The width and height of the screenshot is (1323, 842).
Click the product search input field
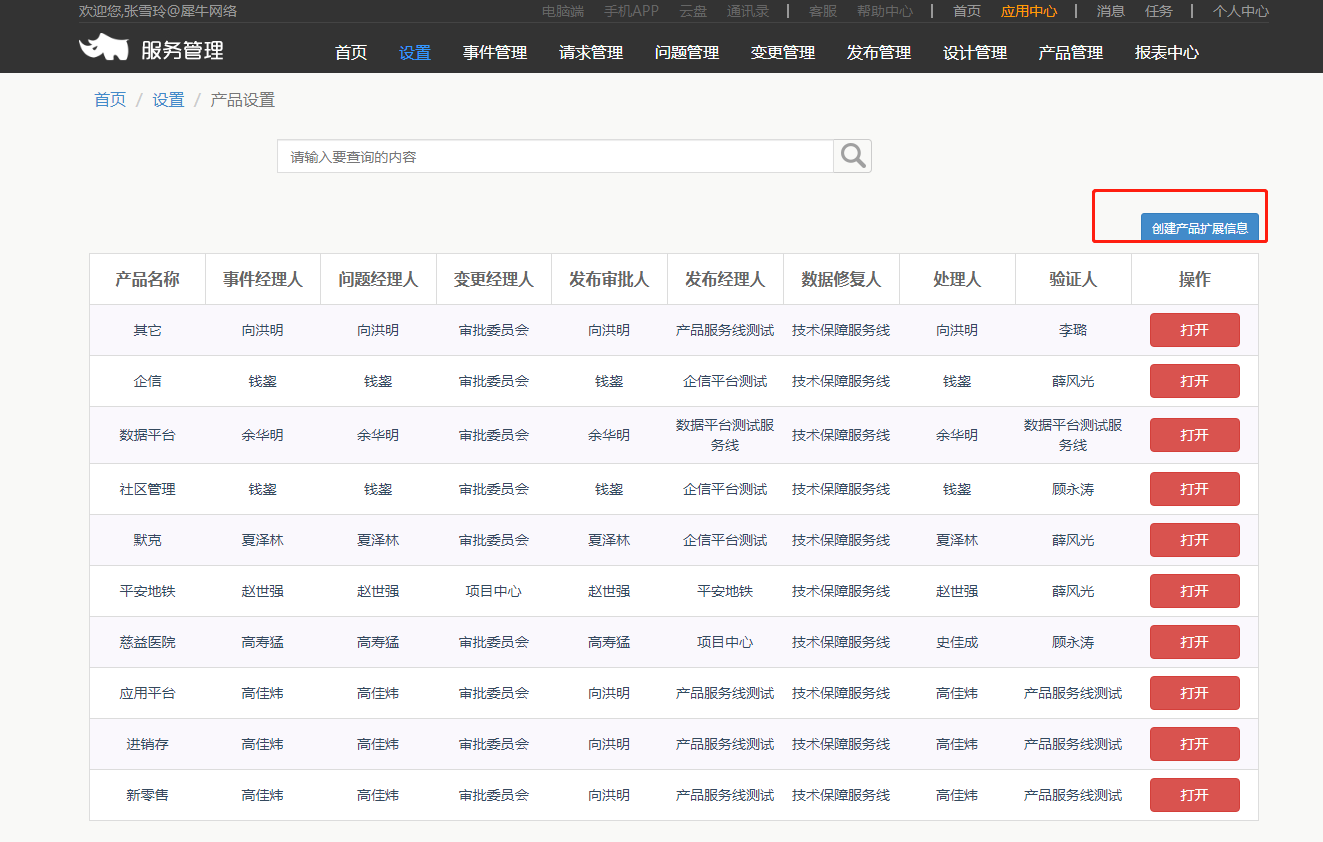[555, 156]
